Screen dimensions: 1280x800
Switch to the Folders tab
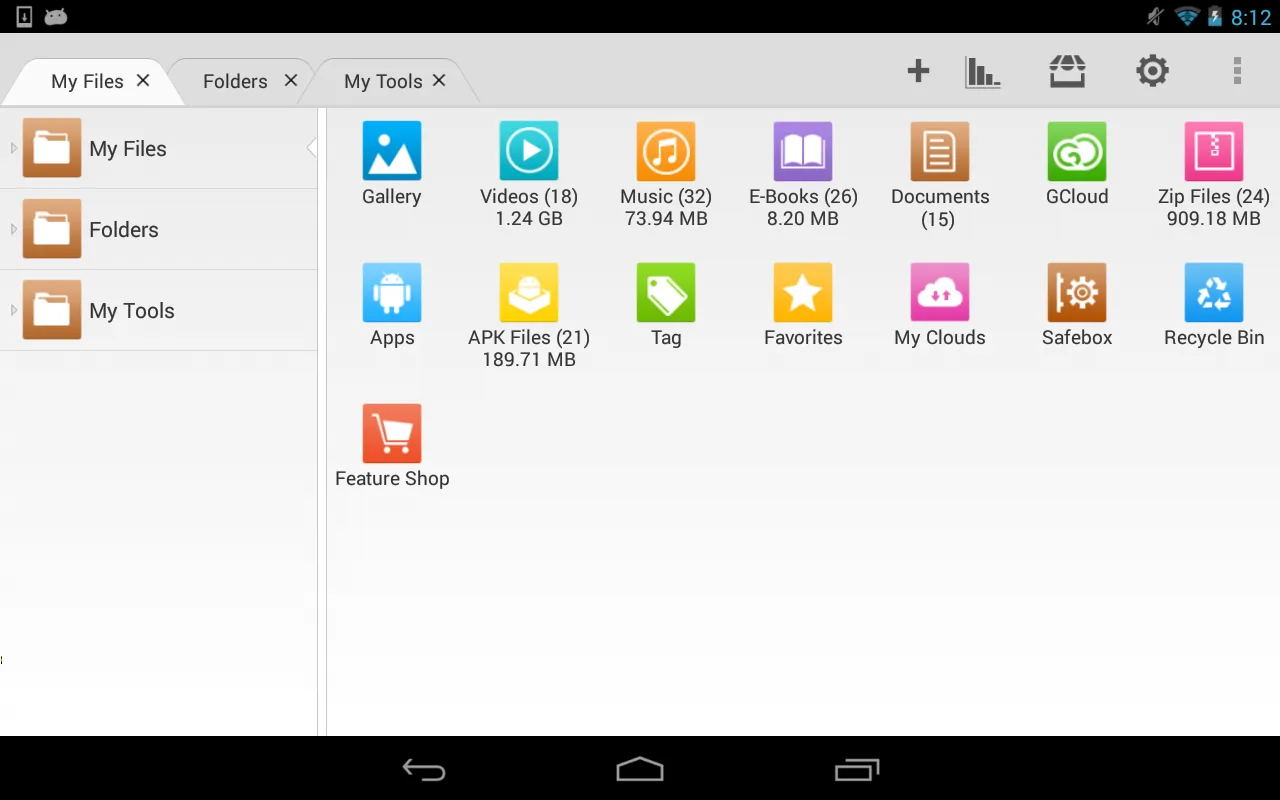click(x=234, y=80)
